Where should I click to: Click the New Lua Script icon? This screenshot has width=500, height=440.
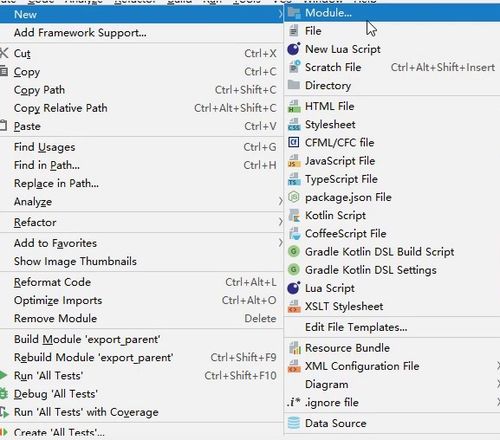294,49
